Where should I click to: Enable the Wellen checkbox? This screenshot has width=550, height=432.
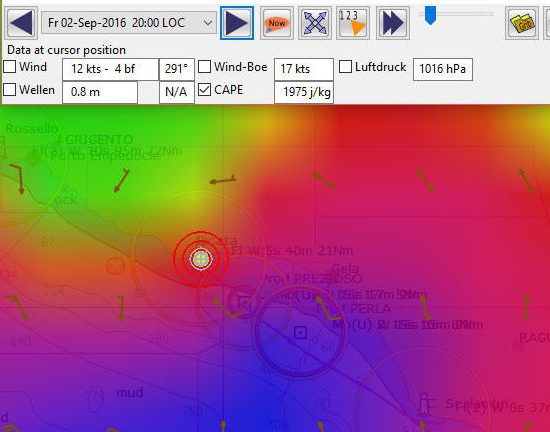(x=9, y=89)
